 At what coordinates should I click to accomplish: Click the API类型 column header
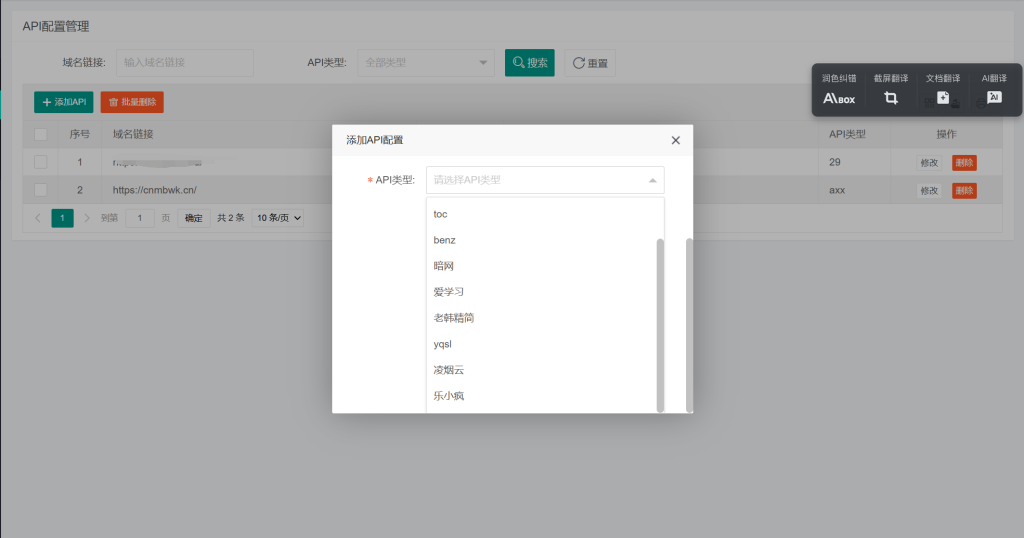coord(847,134)
